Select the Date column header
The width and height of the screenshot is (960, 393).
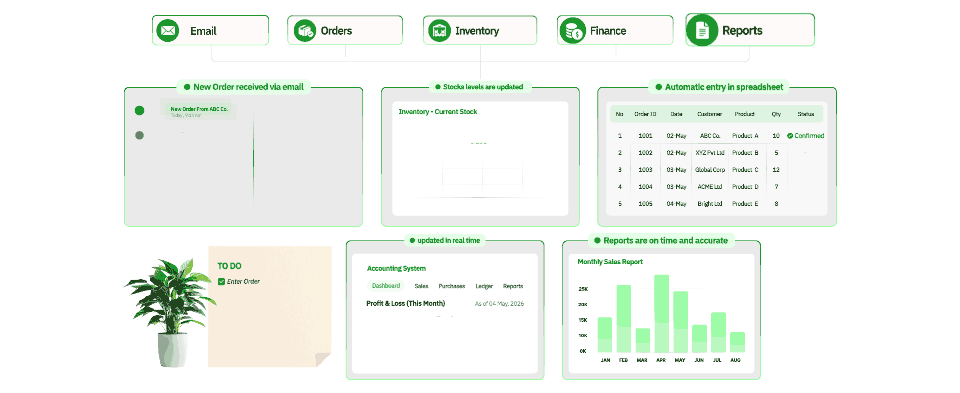677,114
